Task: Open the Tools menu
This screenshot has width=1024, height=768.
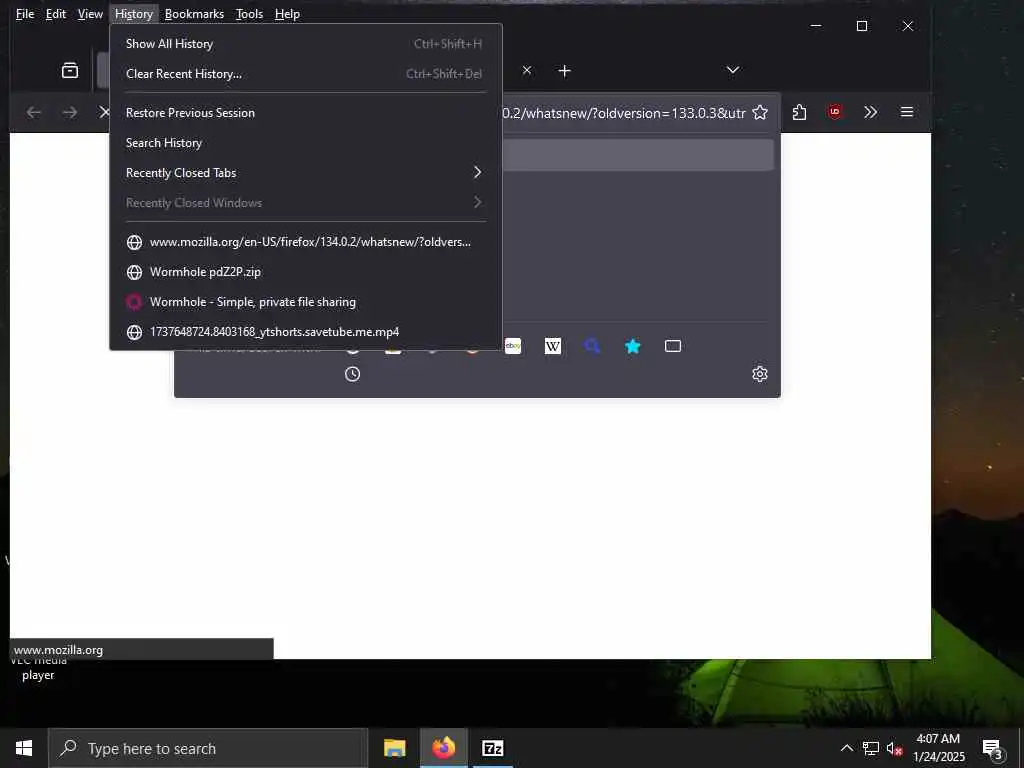Action: pyautogui.click(x=249, y=14)
